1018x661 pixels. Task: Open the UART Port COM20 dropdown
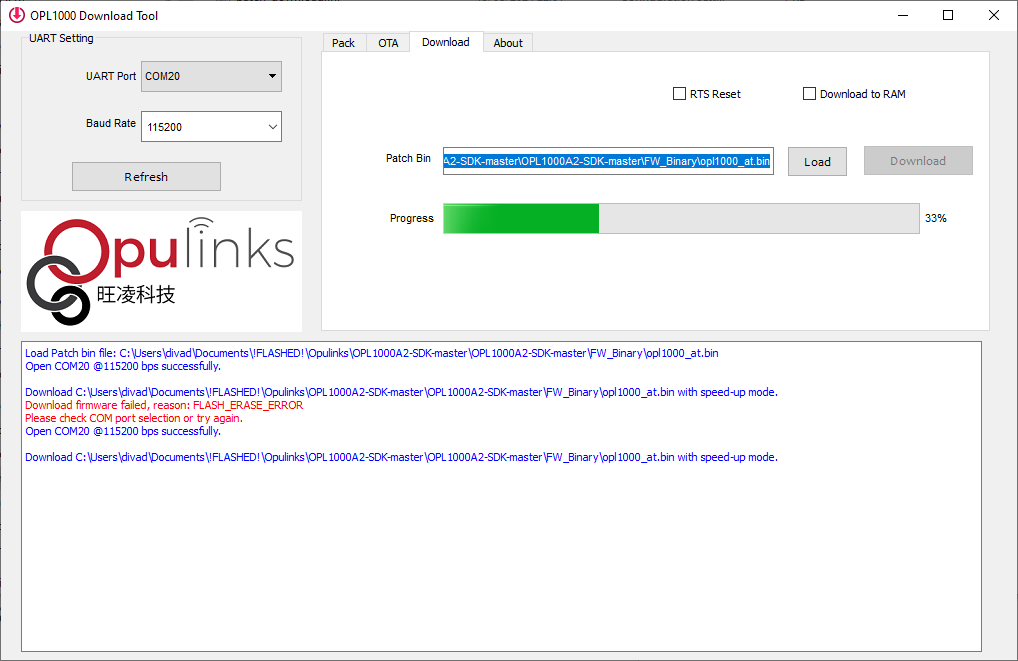point(211,76)
